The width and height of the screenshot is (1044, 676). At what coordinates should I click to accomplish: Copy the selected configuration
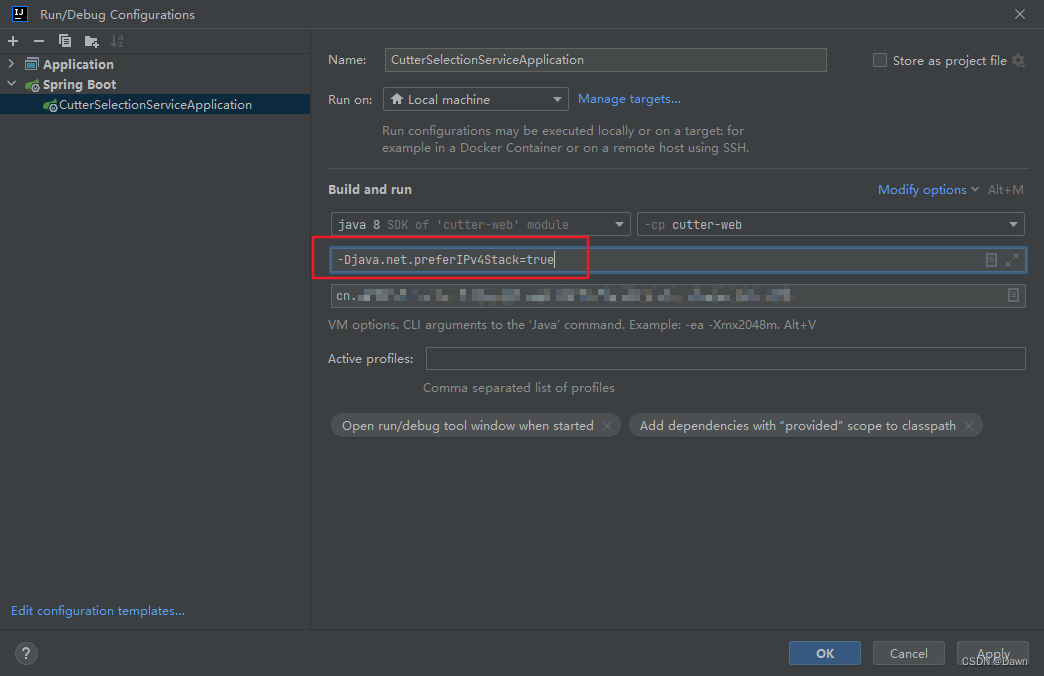pos(65,41)
